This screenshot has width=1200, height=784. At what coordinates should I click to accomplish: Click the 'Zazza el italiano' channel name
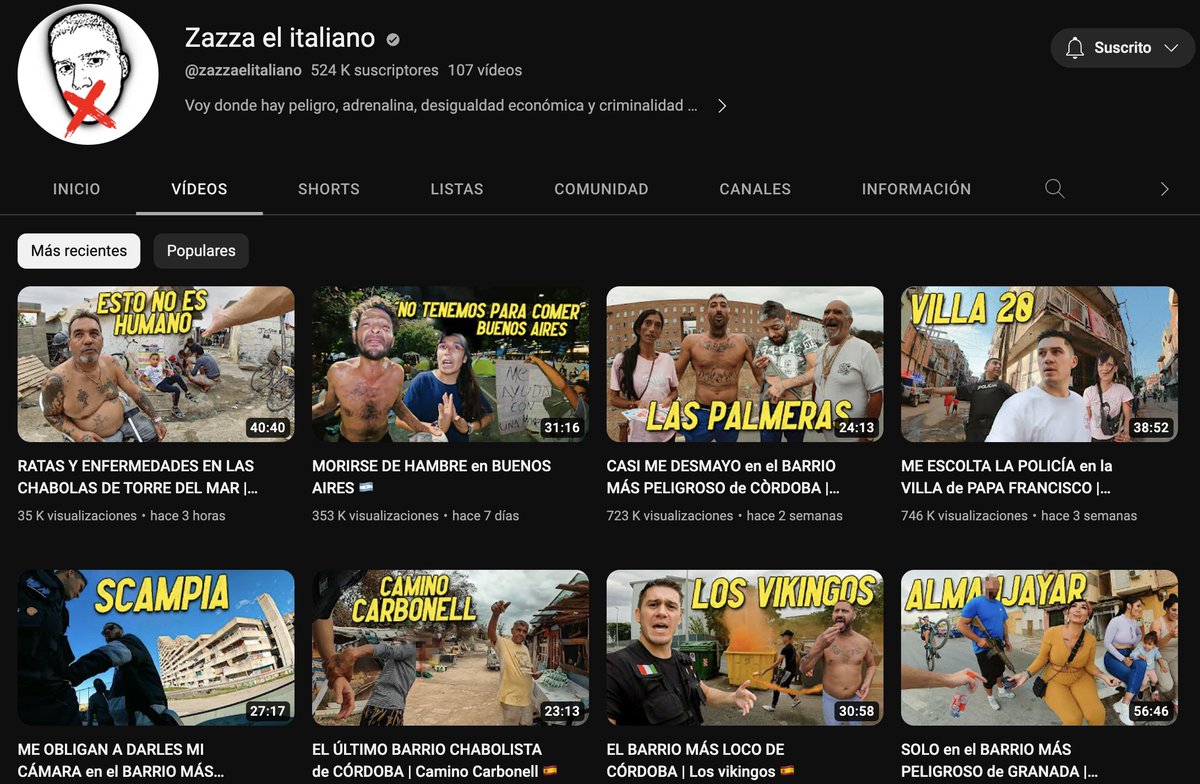(x=280, y=39)
